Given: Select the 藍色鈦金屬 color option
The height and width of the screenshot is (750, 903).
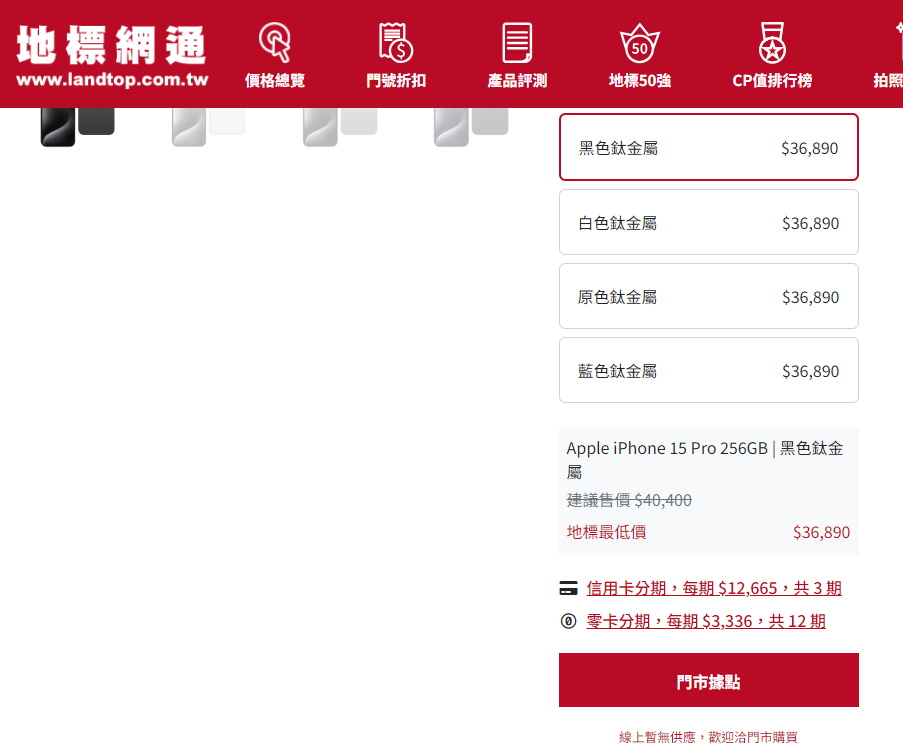Looking at the screenshot, I should [x=708, y=371].
